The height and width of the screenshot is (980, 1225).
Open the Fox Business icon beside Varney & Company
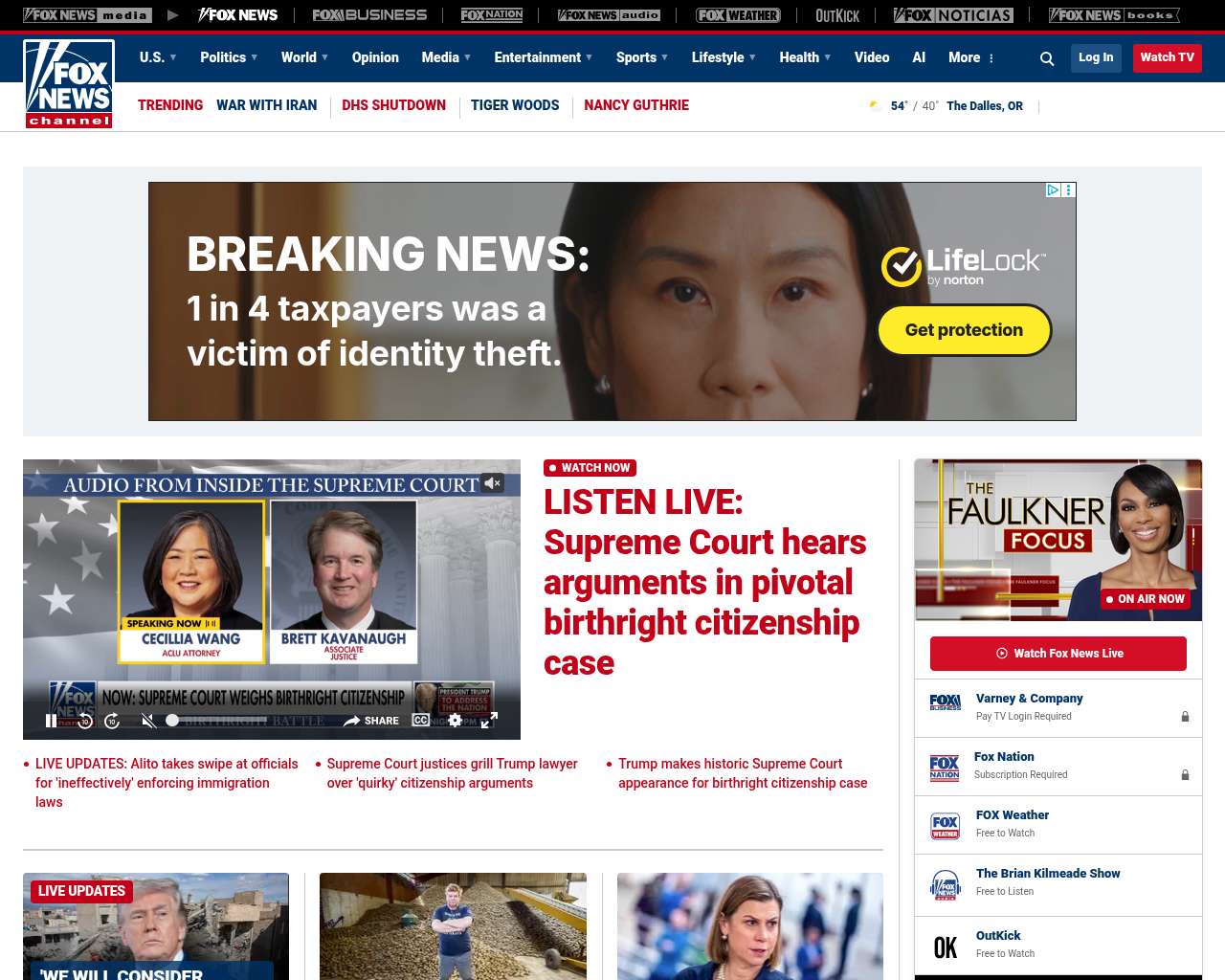click(x=946, y=702)
